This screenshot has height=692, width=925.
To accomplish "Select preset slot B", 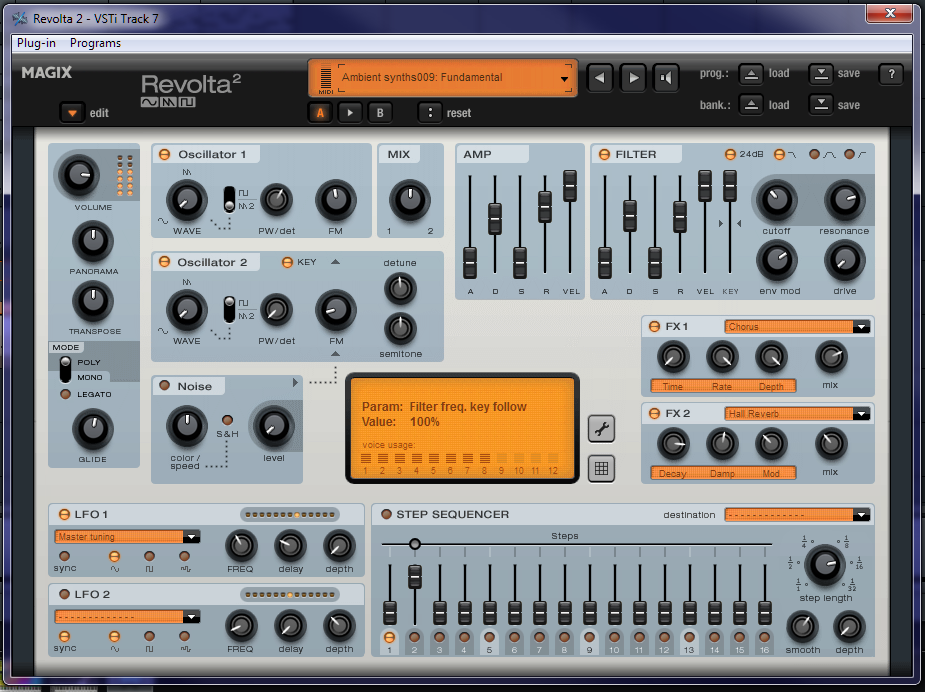I will pos(380,113).
